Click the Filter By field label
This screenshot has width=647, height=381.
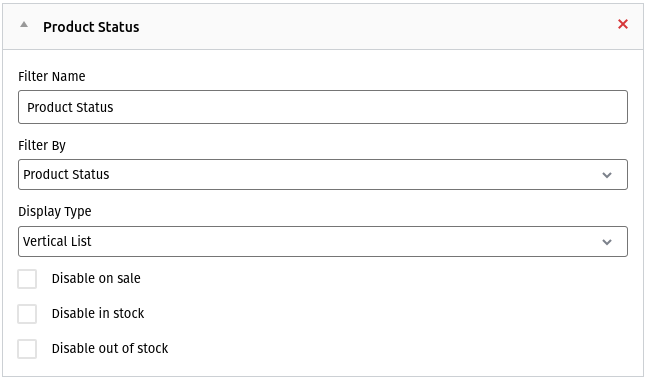coord(42,146)
